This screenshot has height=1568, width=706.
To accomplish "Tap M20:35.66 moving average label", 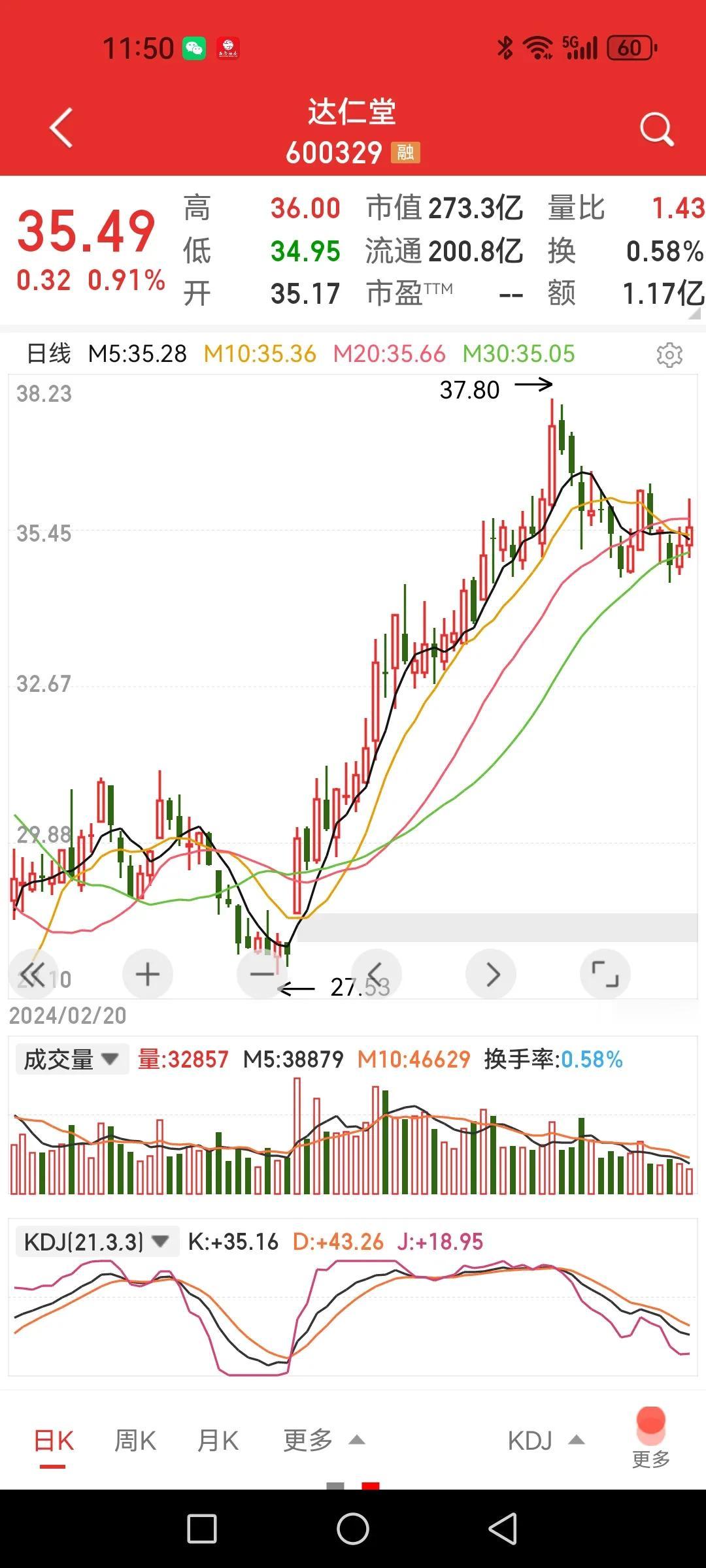I will tap(390, 354).
